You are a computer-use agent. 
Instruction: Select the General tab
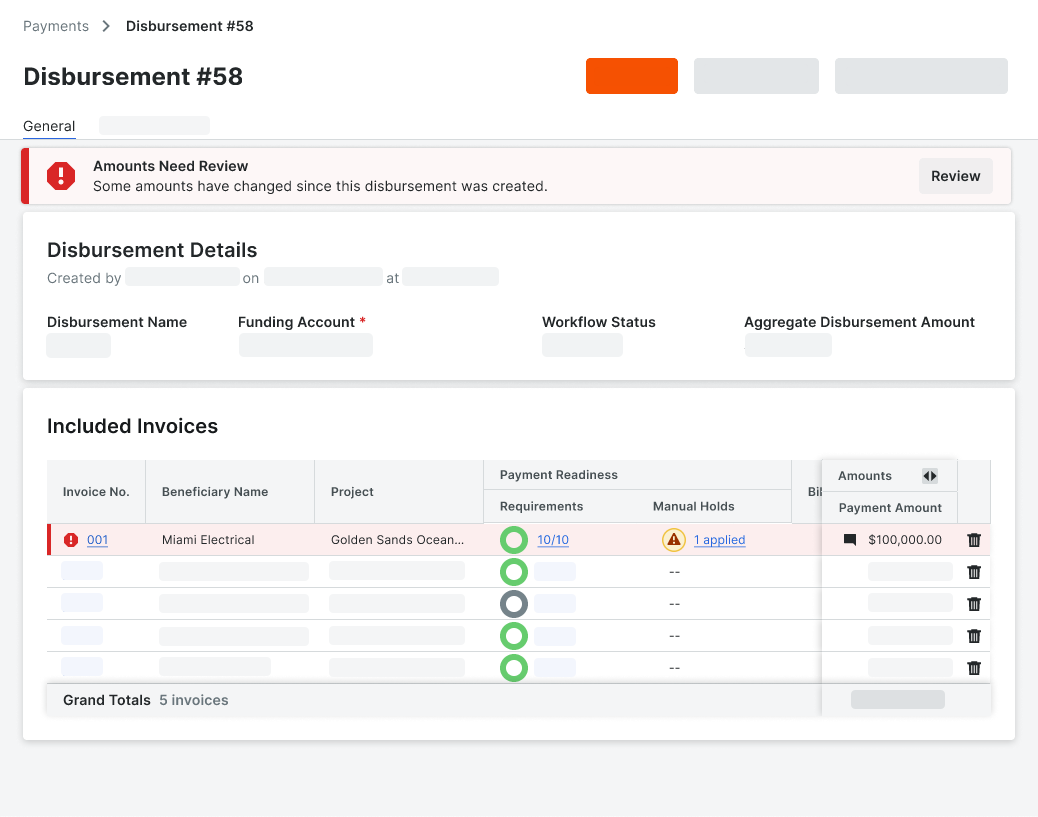pos(48,126)
